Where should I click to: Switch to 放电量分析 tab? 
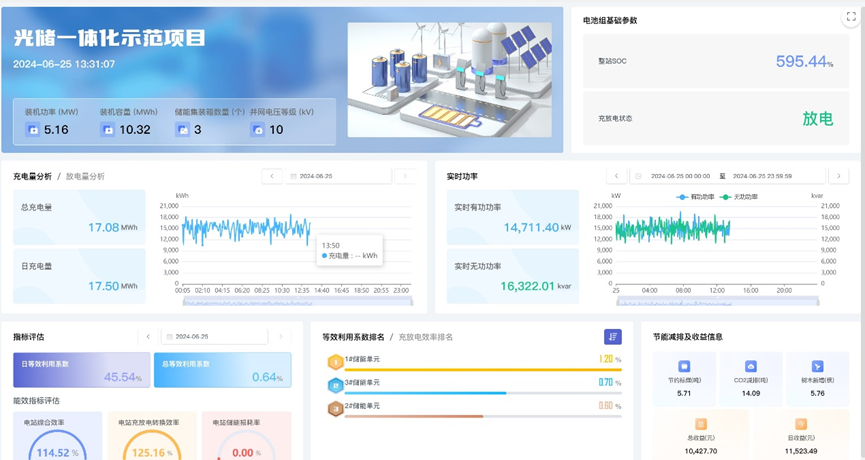85,176
